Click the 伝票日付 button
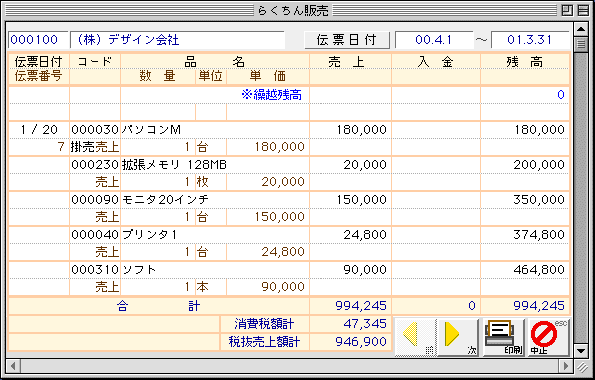Screen dimensions: 595x380 coord(347,40)
